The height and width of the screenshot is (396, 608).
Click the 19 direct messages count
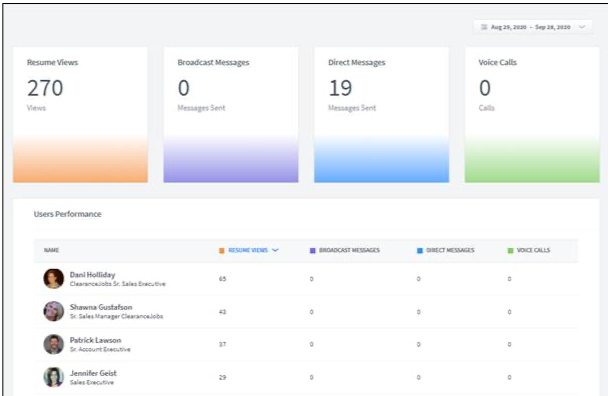tap(340, 88)
